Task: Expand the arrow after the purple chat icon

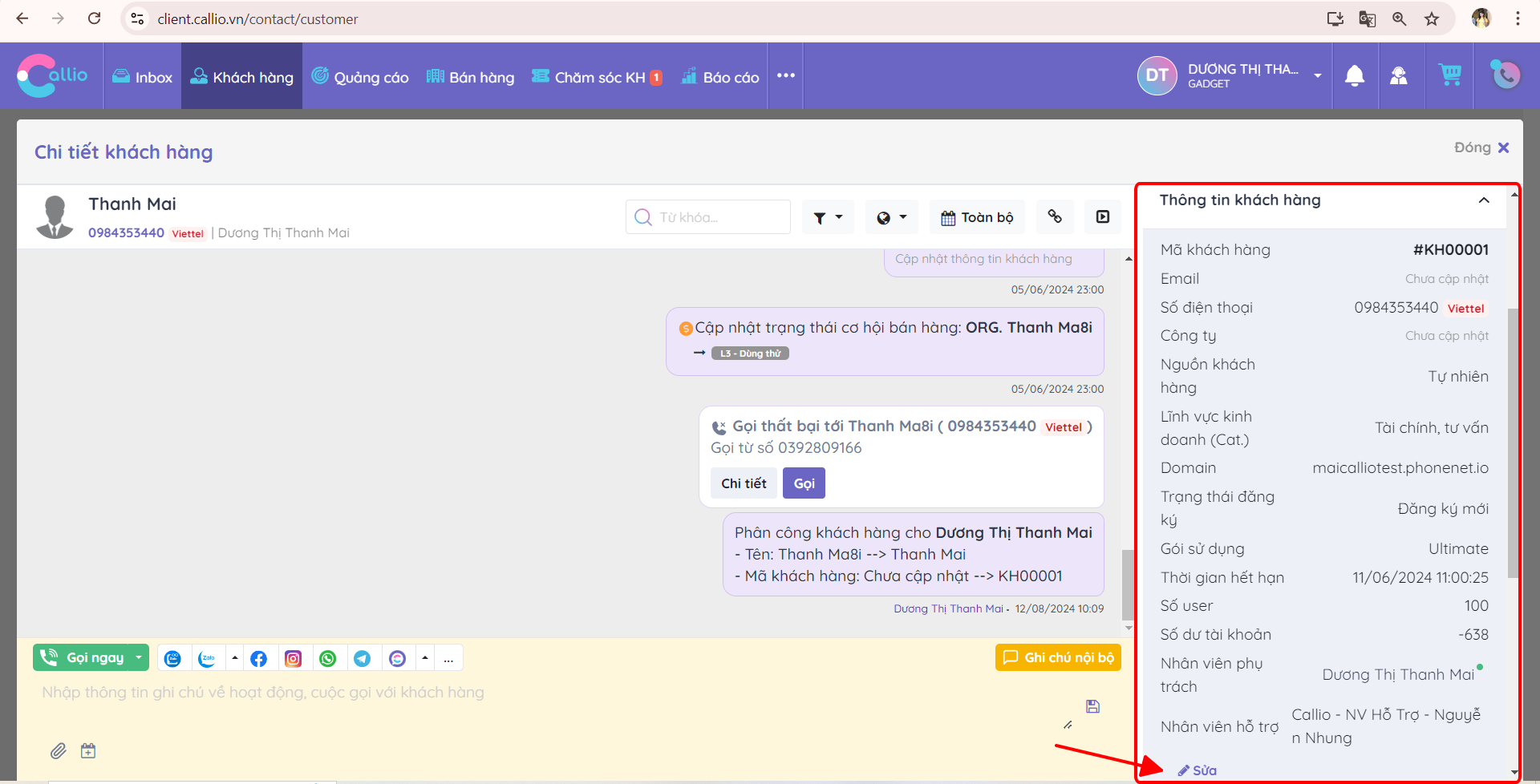Action: pyautogui.click(x=425, y=658)
